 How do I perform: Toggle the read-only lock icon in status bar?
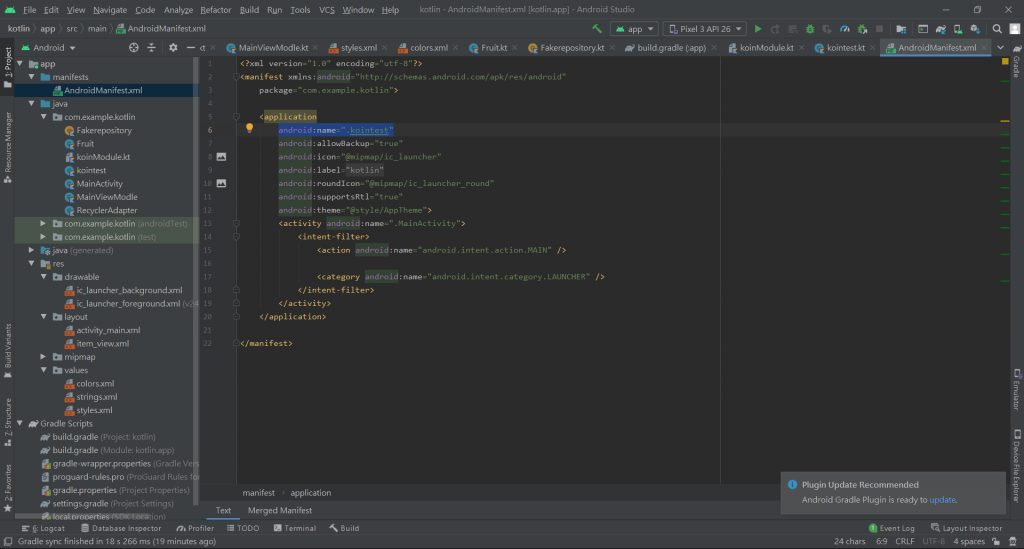995,542
